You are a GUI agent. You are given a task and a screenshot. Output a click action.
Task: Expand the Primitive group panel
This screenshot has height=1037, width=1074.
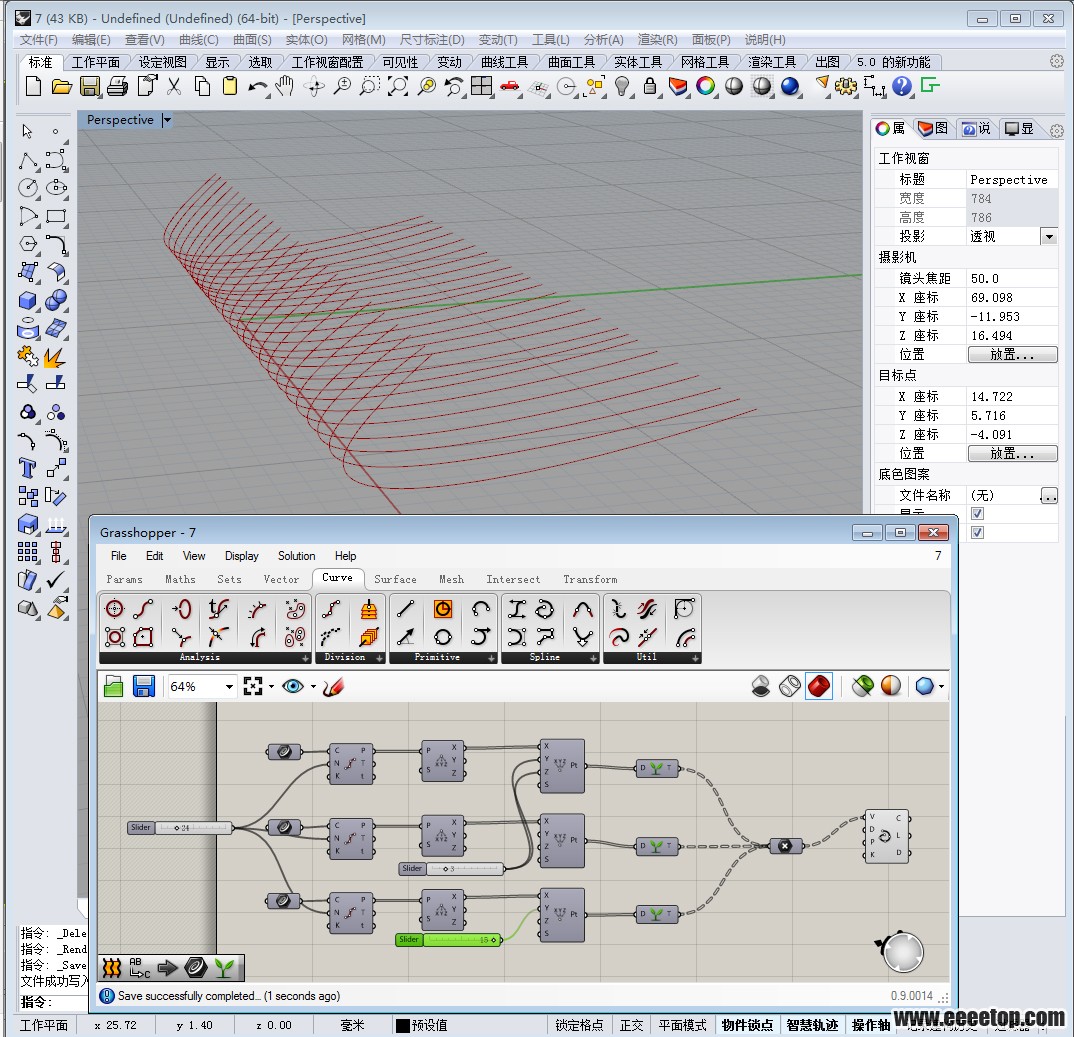click(491, 658)
